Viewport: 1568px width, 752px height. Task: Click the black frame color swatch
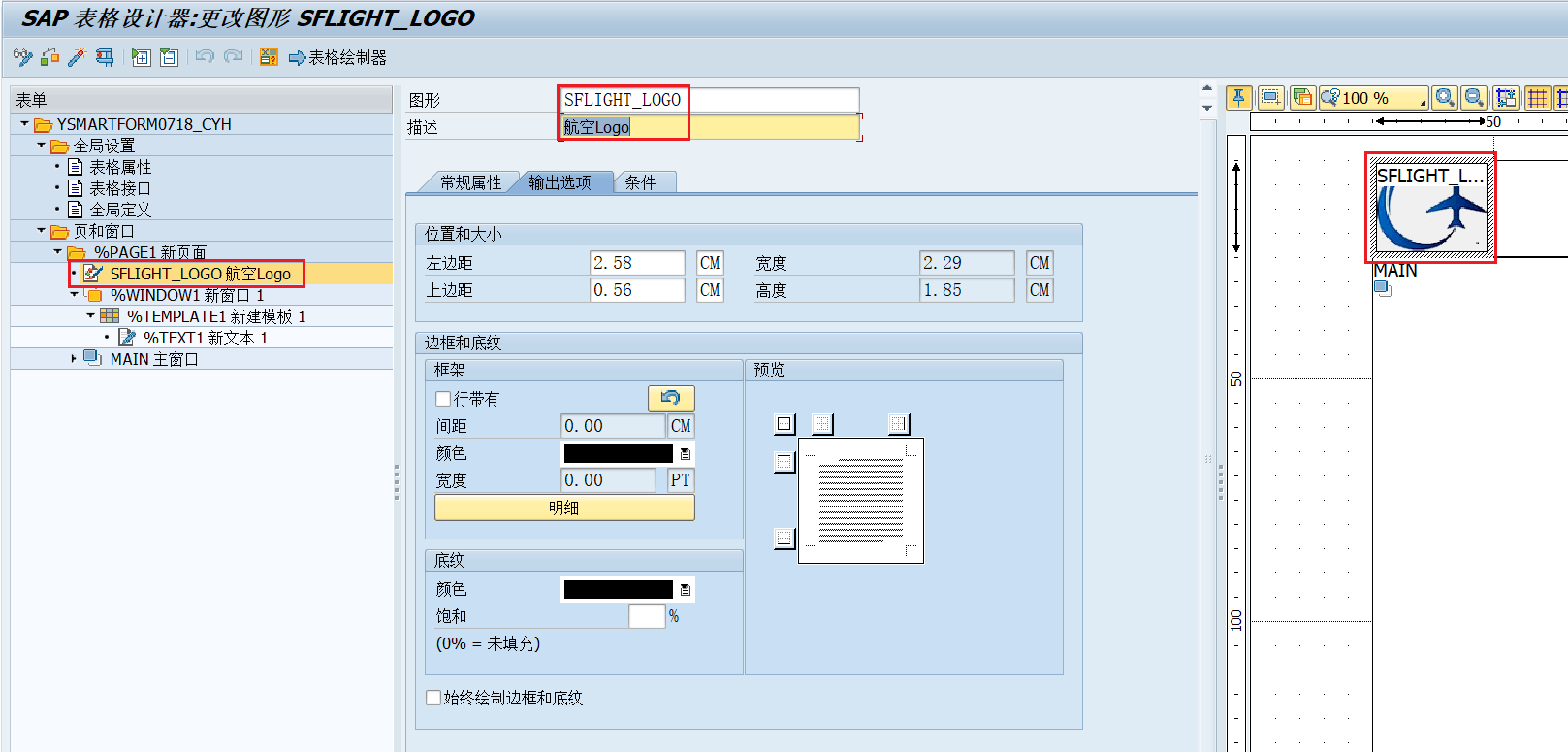click(619, 453)
